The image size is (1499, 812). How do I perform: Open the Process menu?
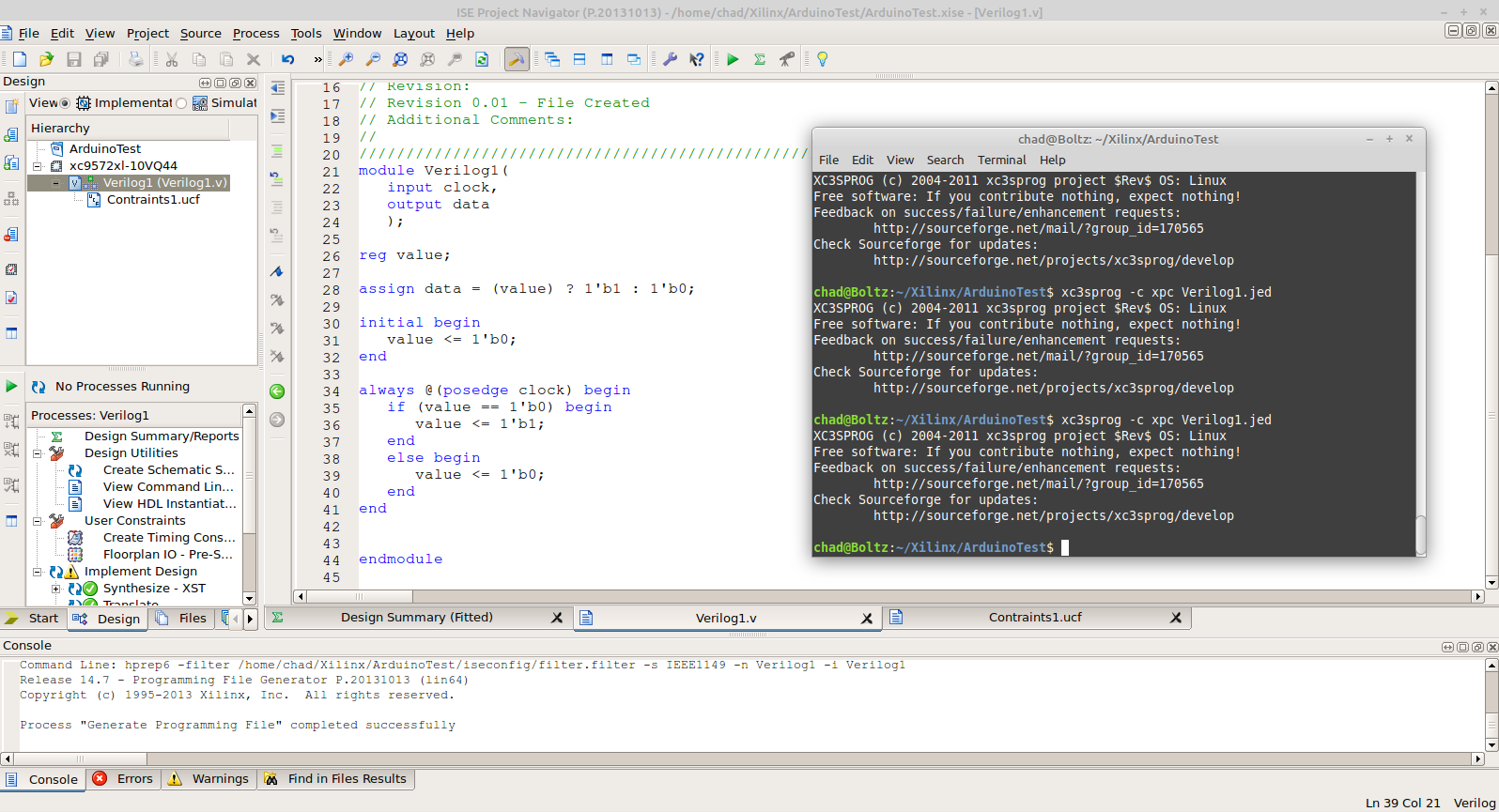(x=255, y=33)
